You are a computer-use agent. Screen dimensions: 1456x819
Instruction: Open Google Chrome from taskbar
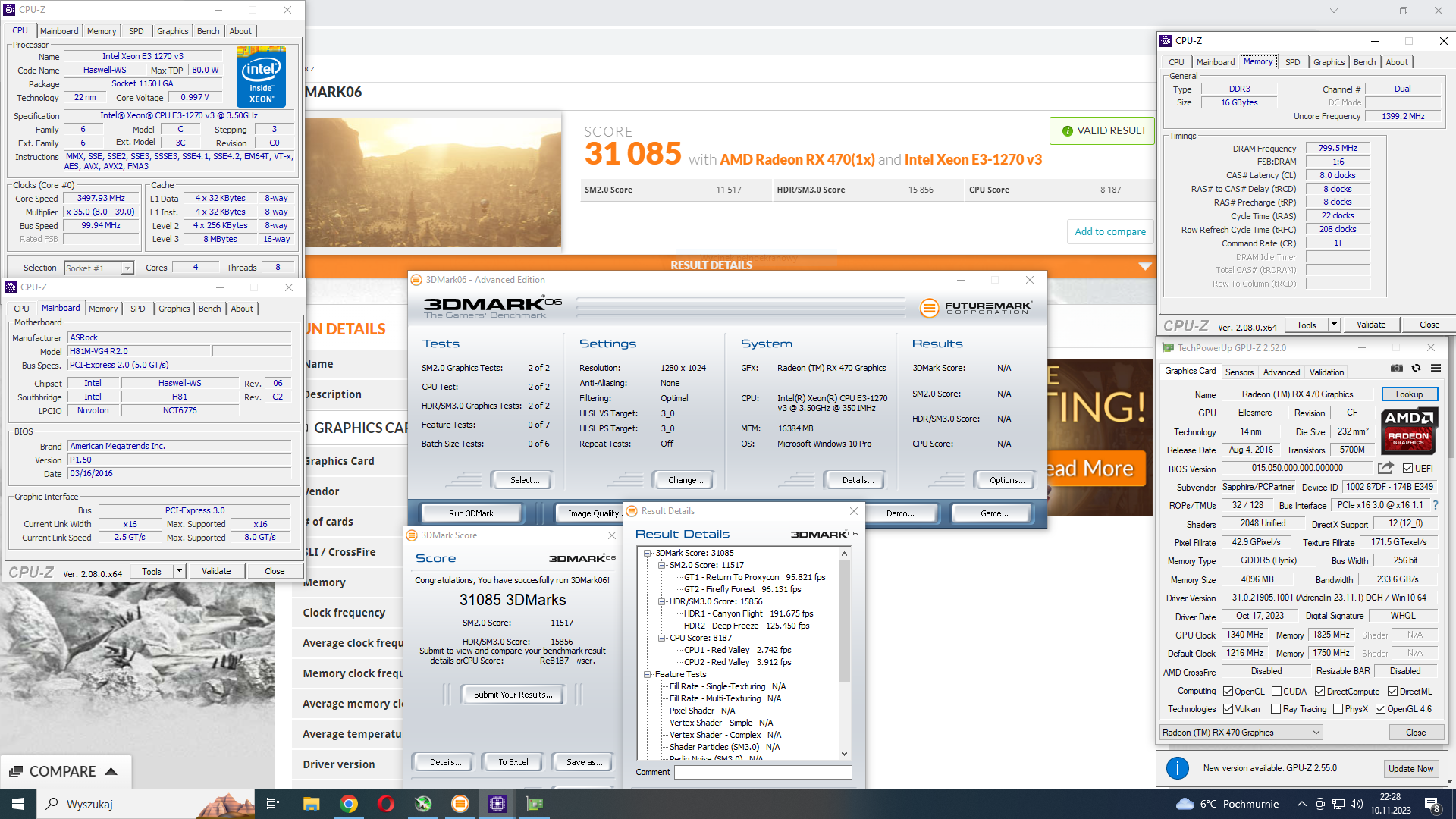tap(349, 804)
